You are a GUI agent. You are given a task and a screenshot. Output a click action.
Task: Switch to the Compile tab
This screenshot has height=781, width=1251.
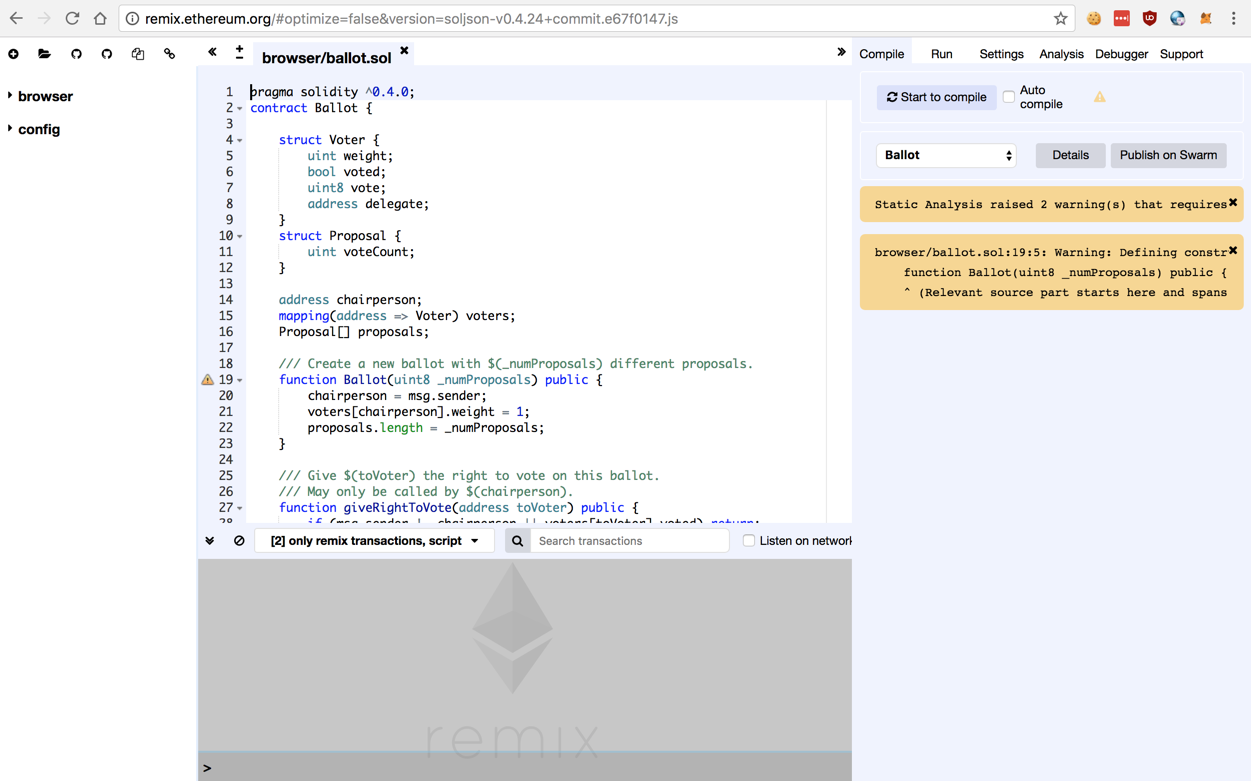881,54
